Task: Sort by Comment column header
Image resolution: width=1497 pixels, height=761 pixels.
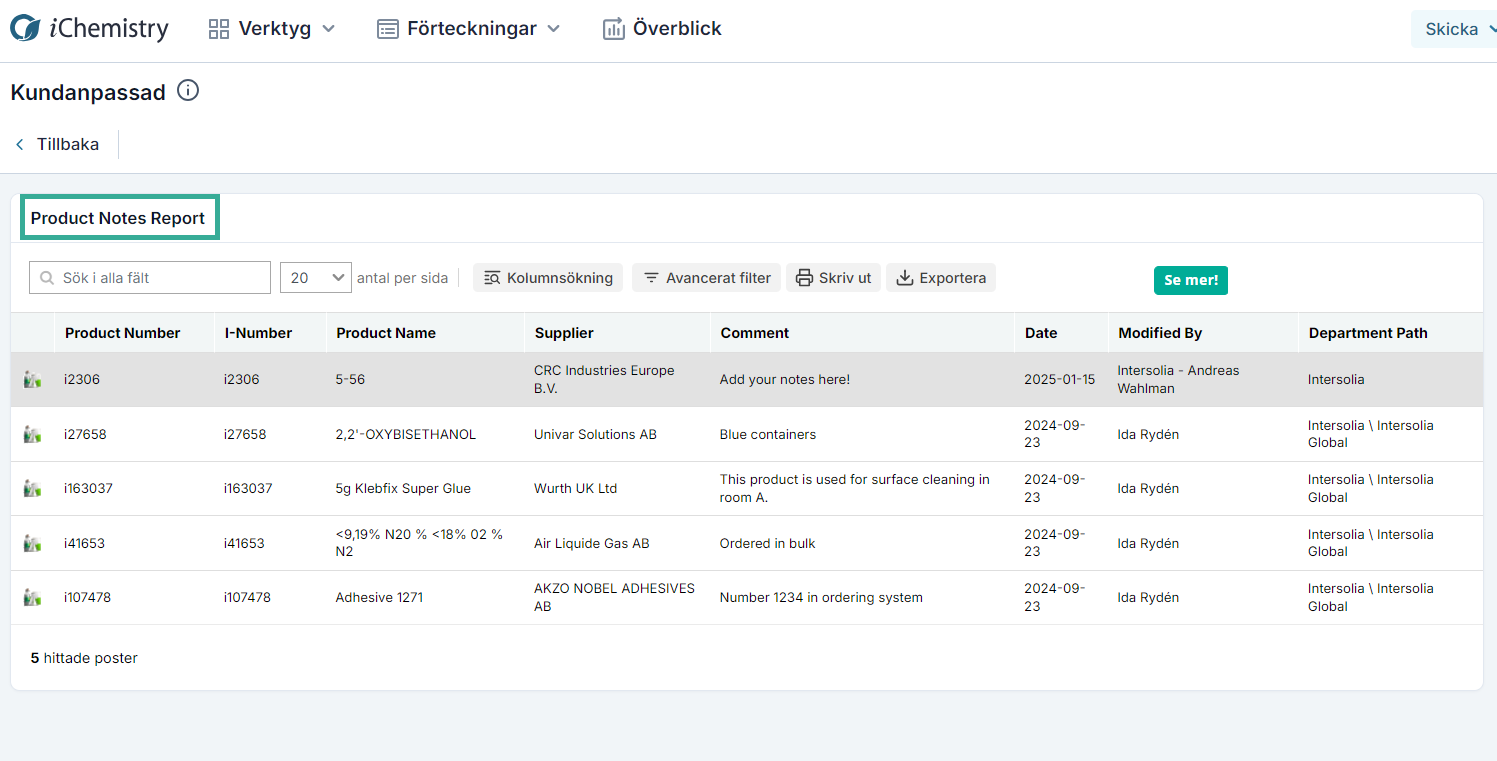Action: click(755, 333)
